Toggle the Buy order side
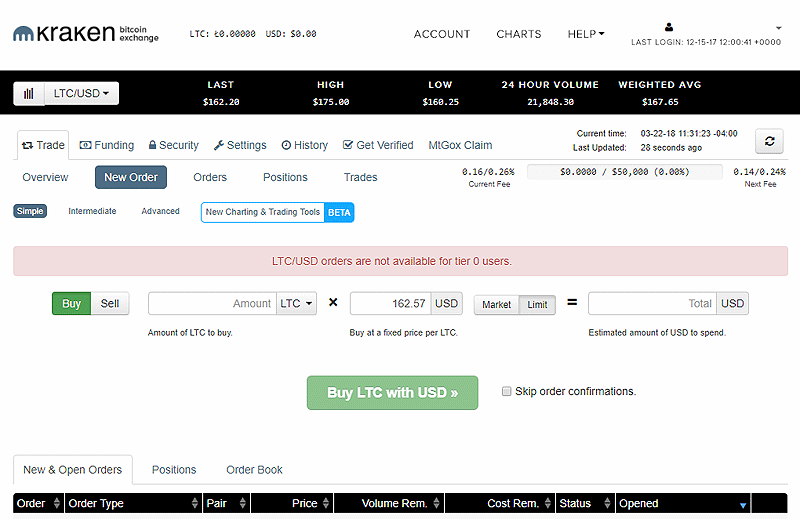The height and width of the screenshot is (519, 800). (71, 304)
